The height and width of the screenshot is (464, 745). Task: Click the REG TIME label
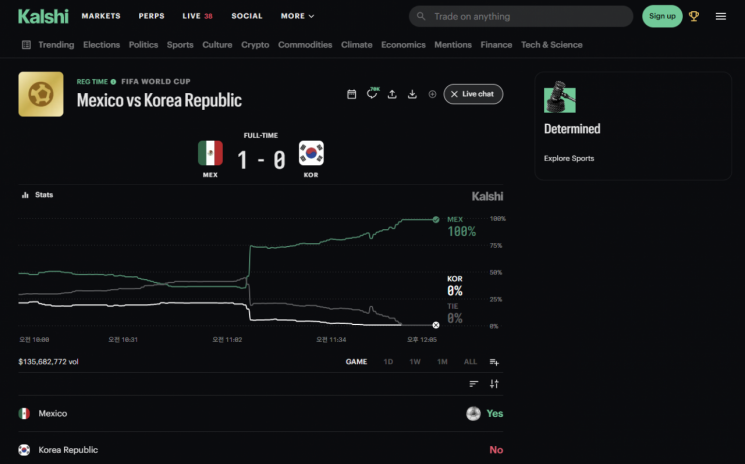(x=92, y=82)
